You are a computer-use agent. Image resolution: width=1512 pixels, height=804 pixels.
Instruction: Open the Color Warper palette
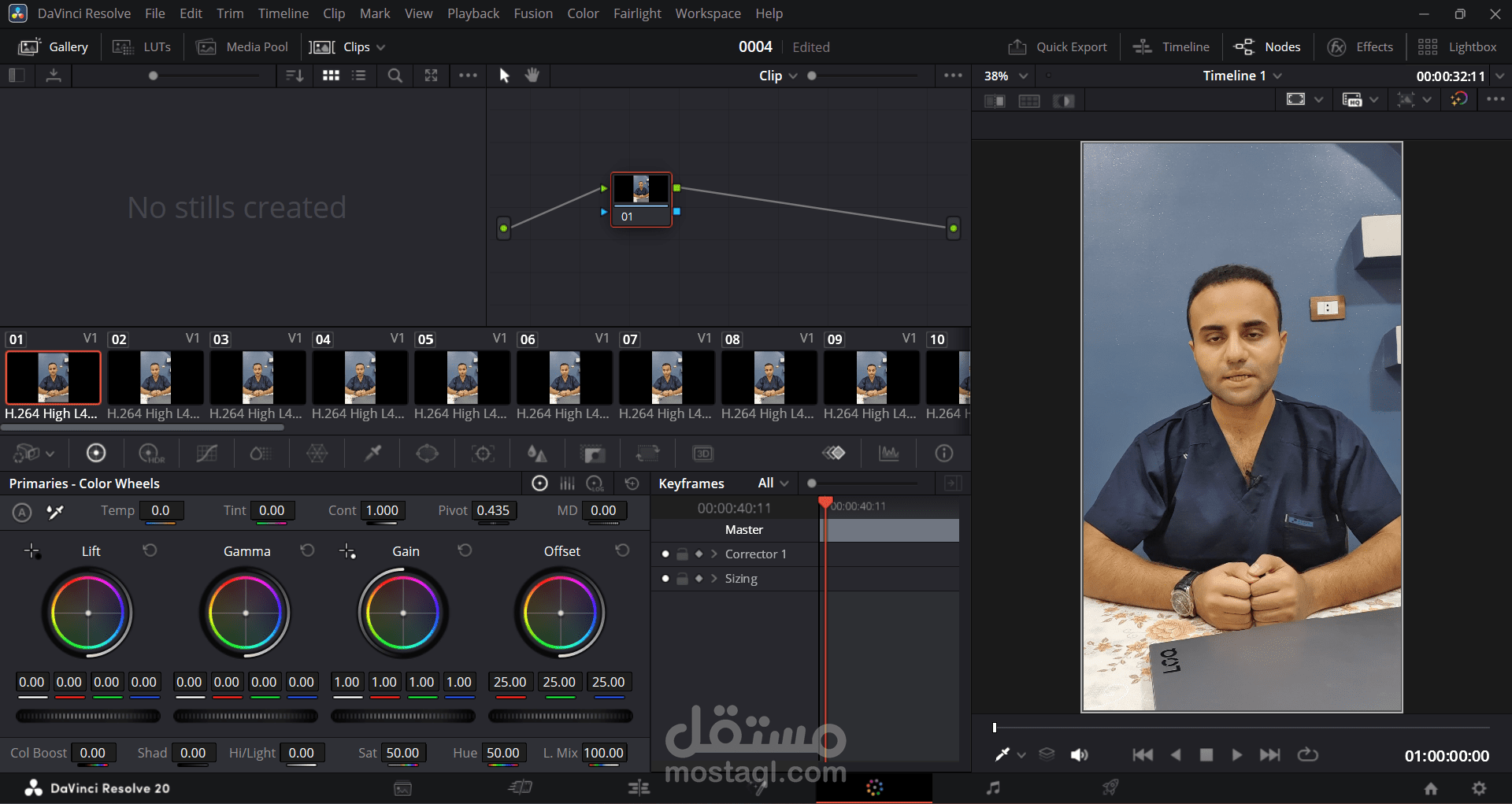[317, 453]
